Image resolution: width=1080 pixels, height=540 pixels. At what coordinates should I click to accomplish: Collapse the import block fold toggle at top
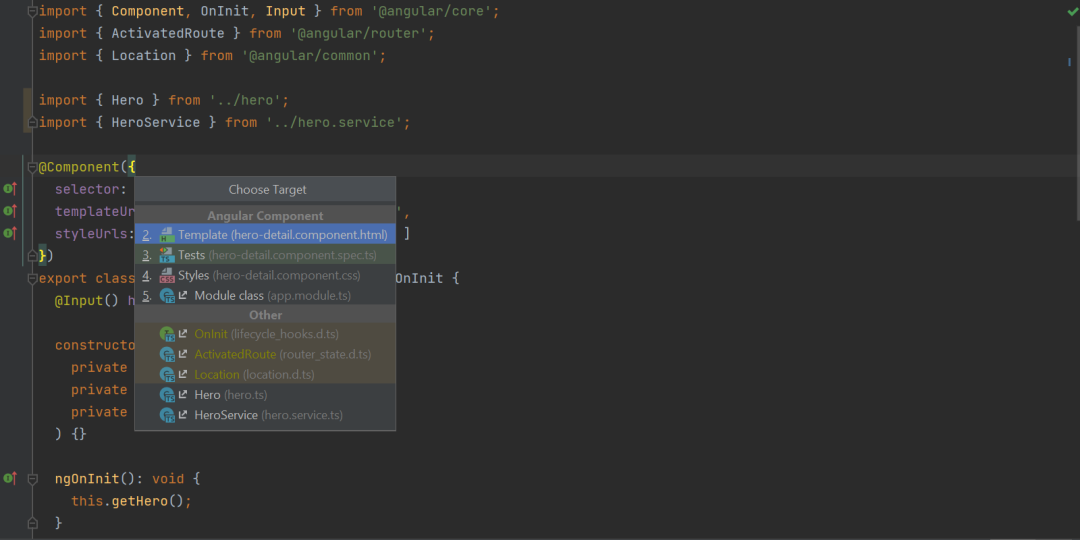32,12
